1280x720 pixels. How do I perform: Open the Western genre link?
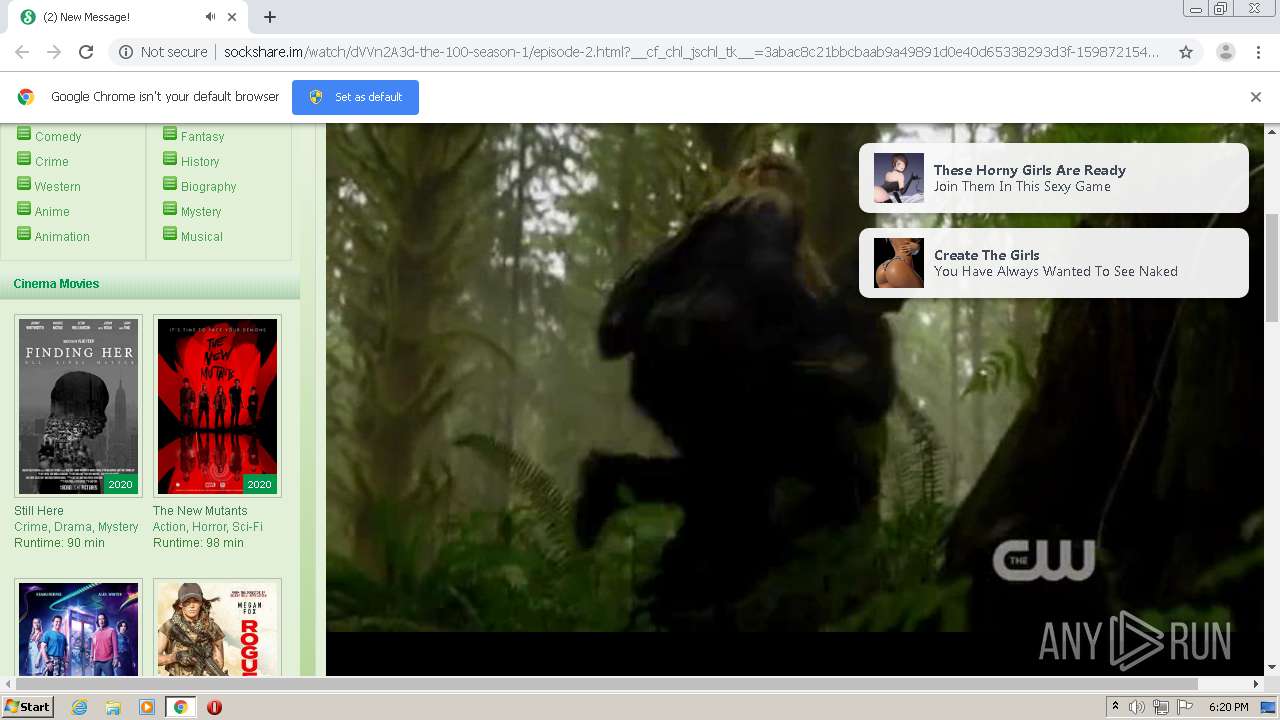coord(58,187)
